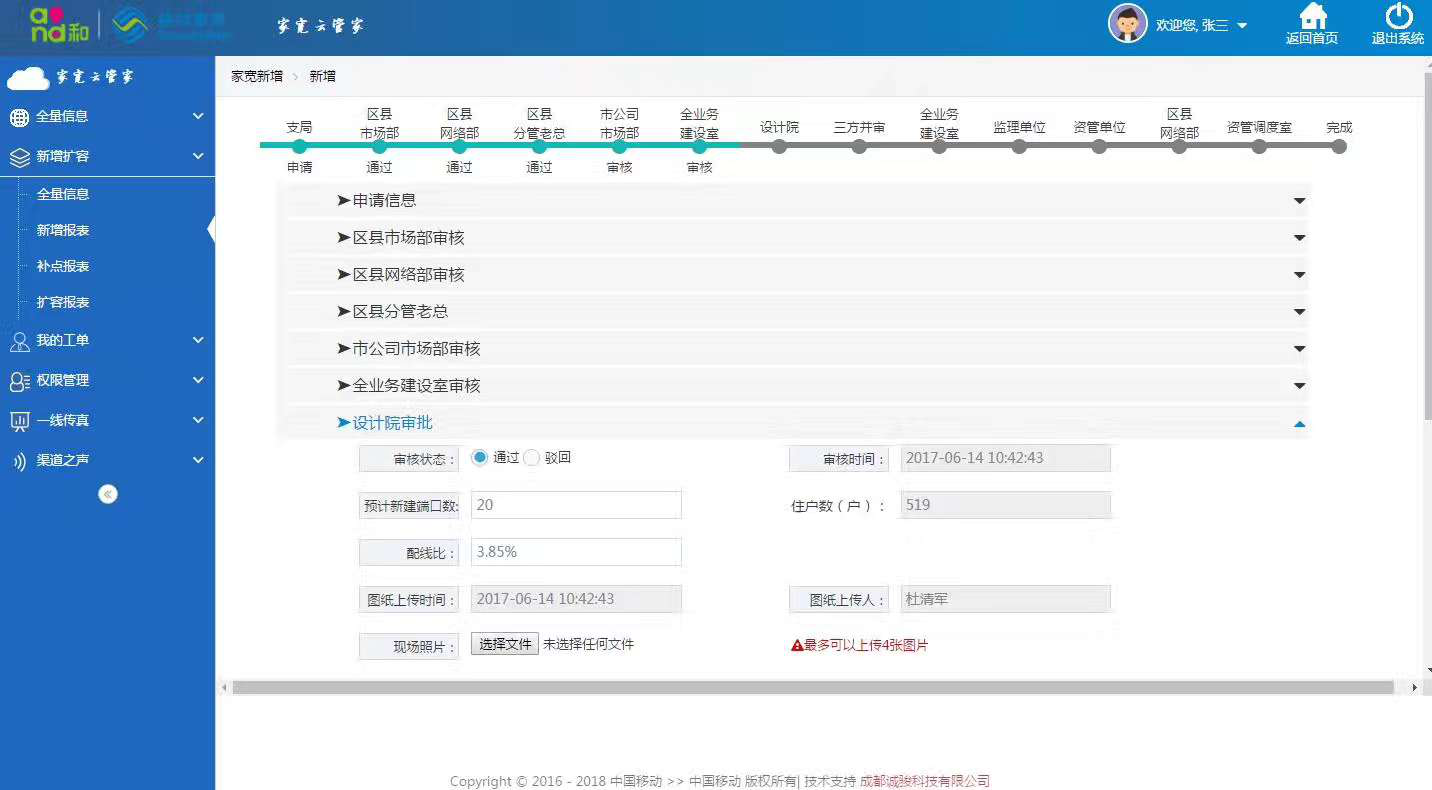
Task: Open the user dropdown next to 张三
Action: point(1242,26)
